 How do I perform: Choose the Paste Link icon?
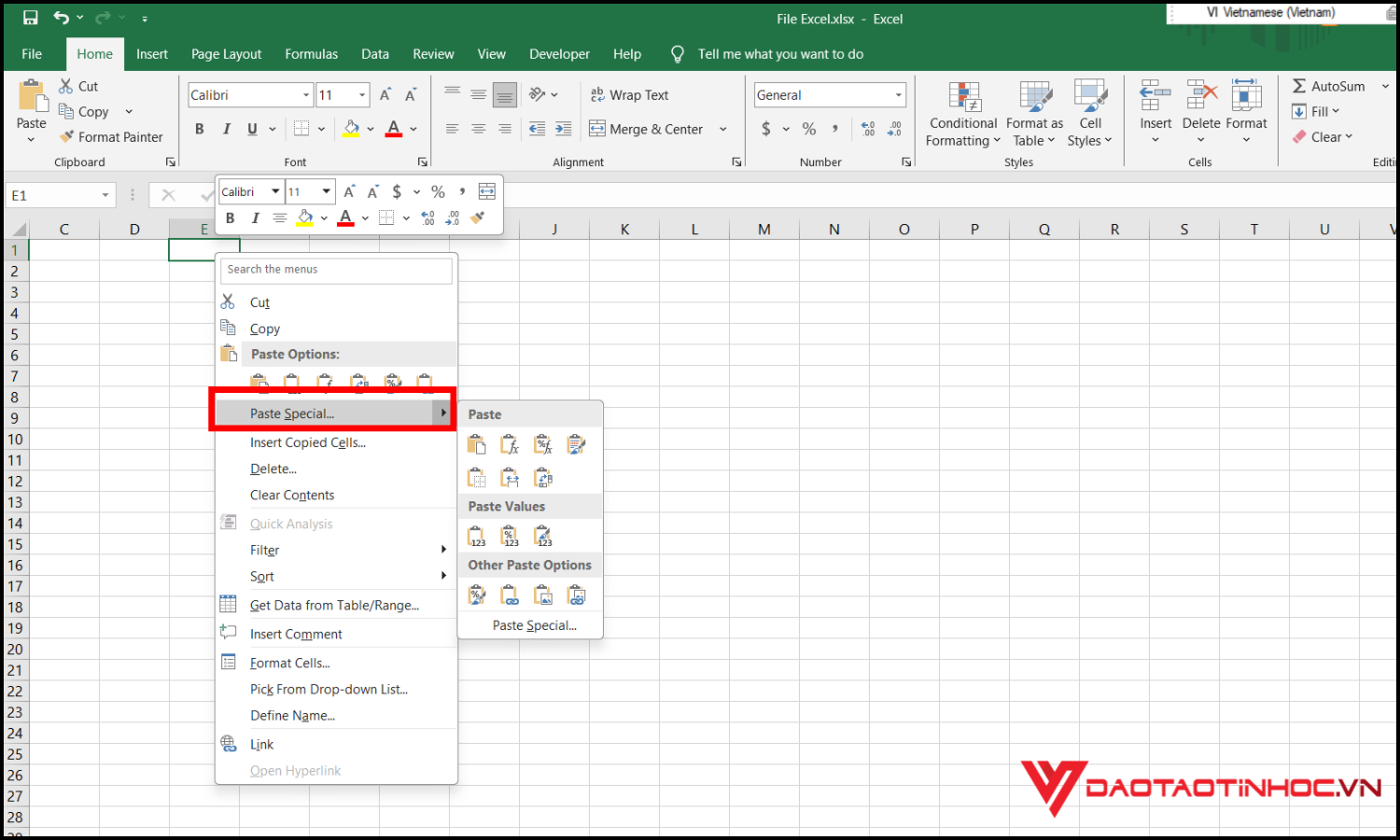pos(510,595)
